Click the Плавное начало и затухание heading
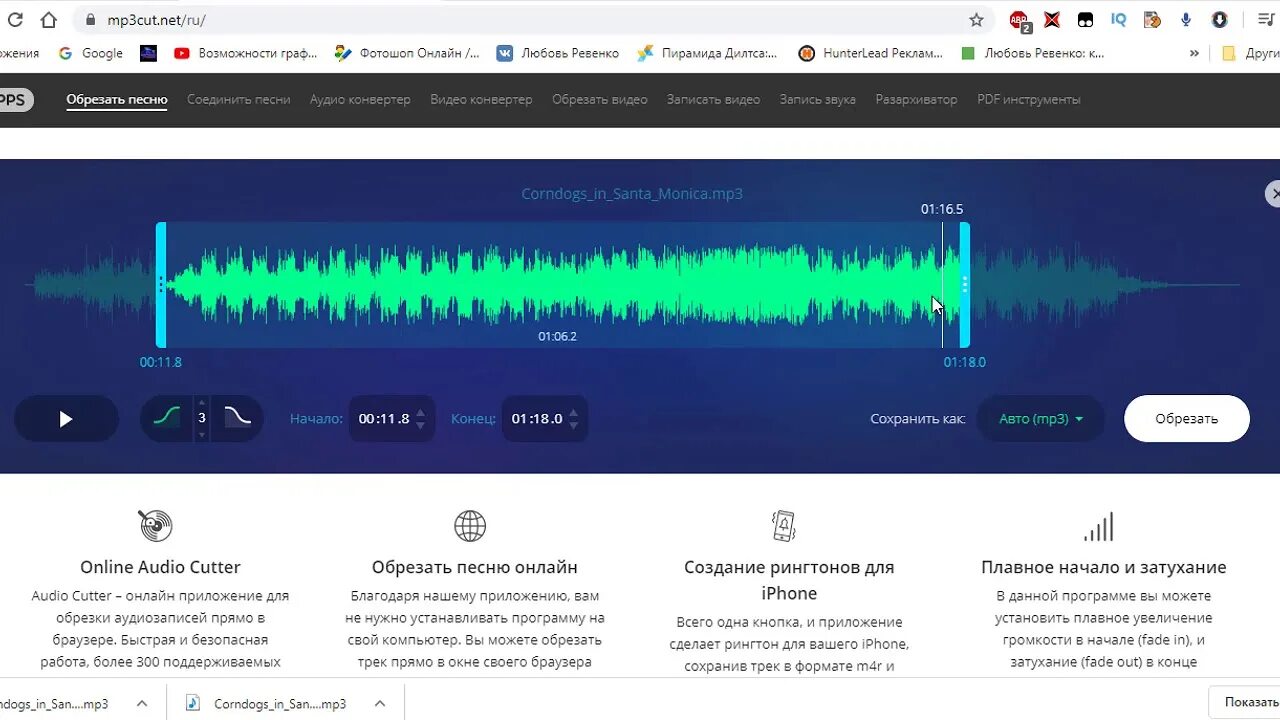The width and height of the screenshot is (1280, 720). pyautogui.click(x=1104, y=567)
